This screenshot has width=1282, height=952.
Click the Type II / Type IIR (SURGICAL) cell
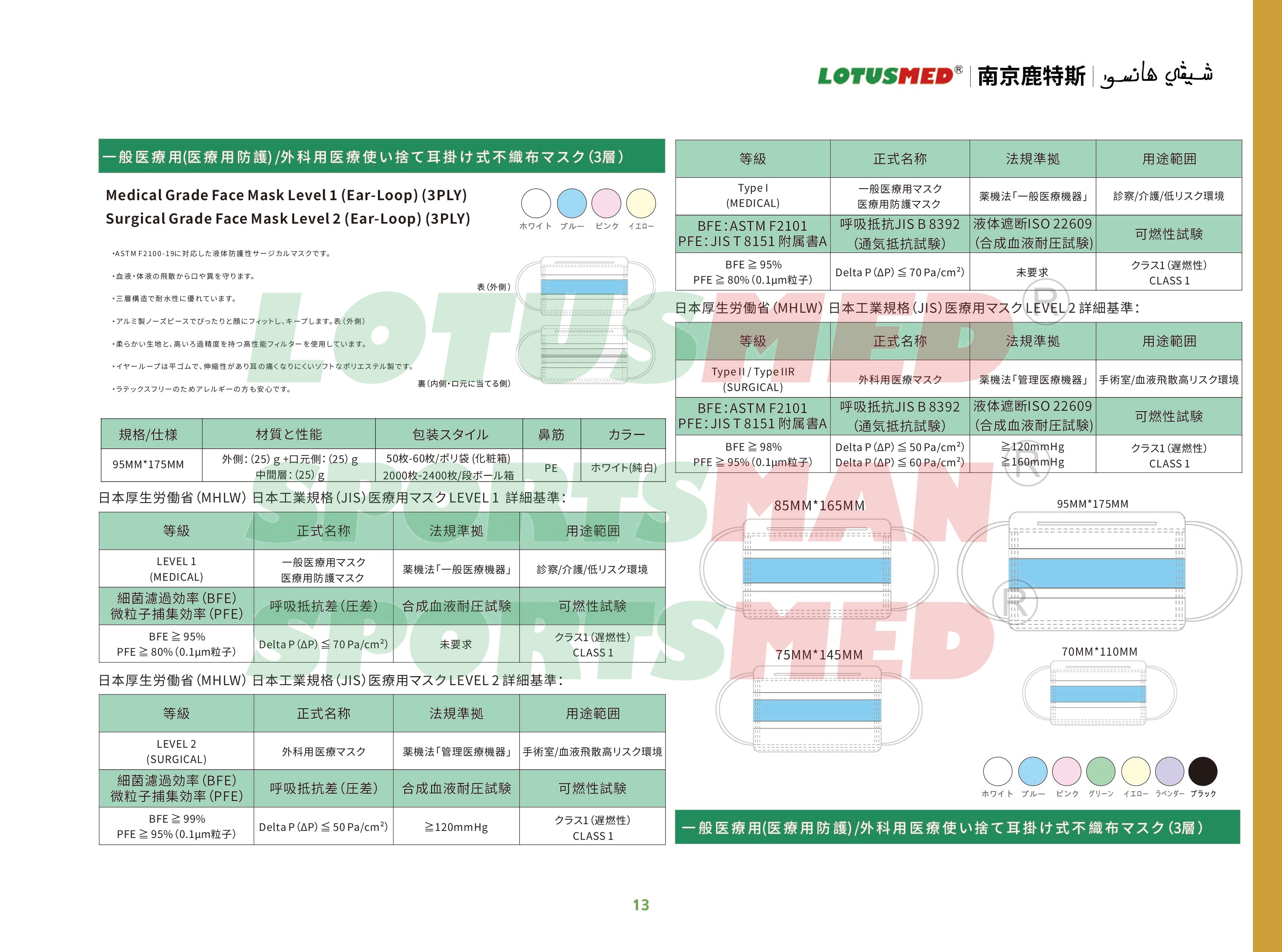(x=753, y=379)
